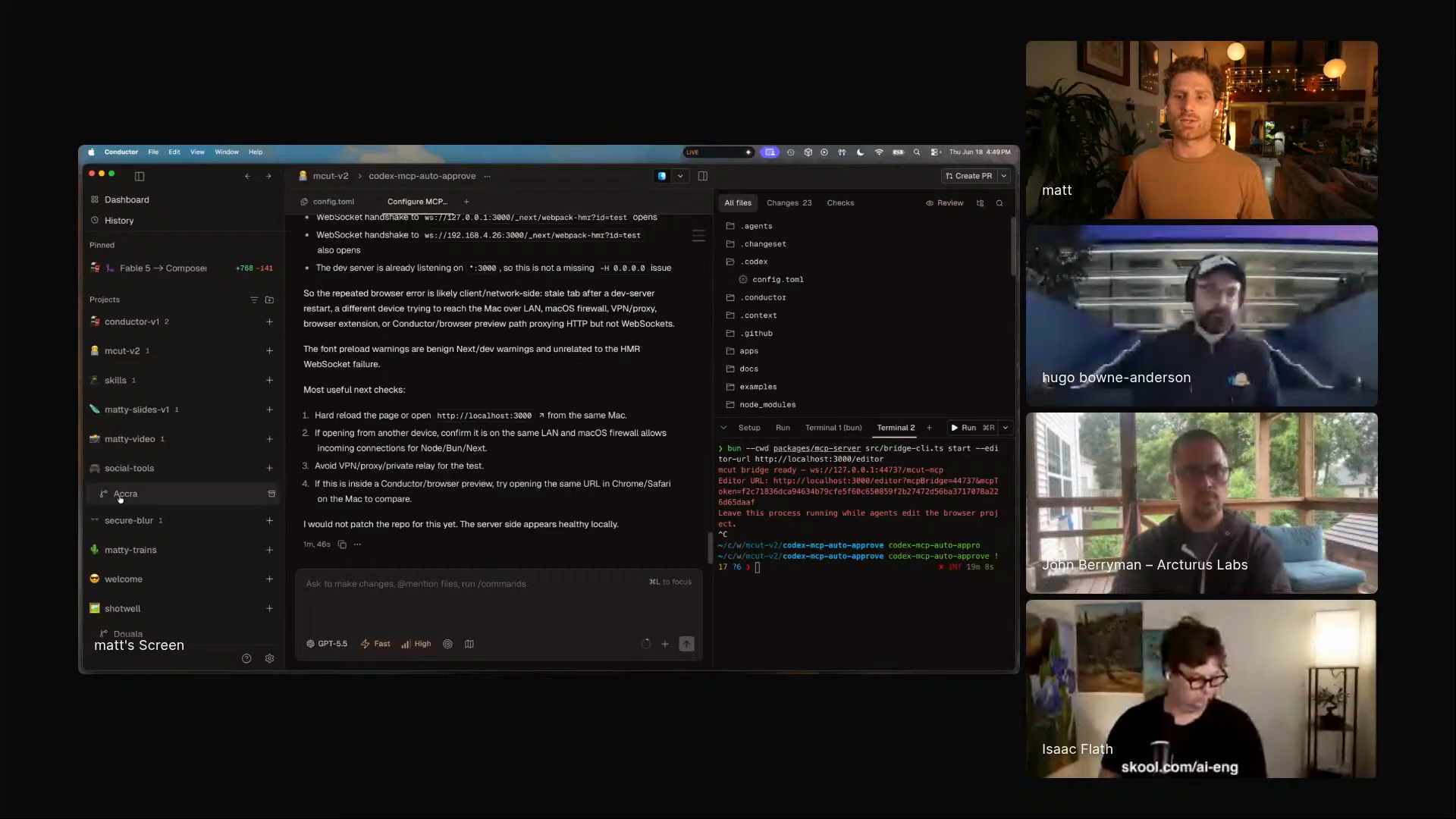Add workspace to matty-slides-v1 with plus icon
Viewport: 1456px width, 819px height.
269,409
